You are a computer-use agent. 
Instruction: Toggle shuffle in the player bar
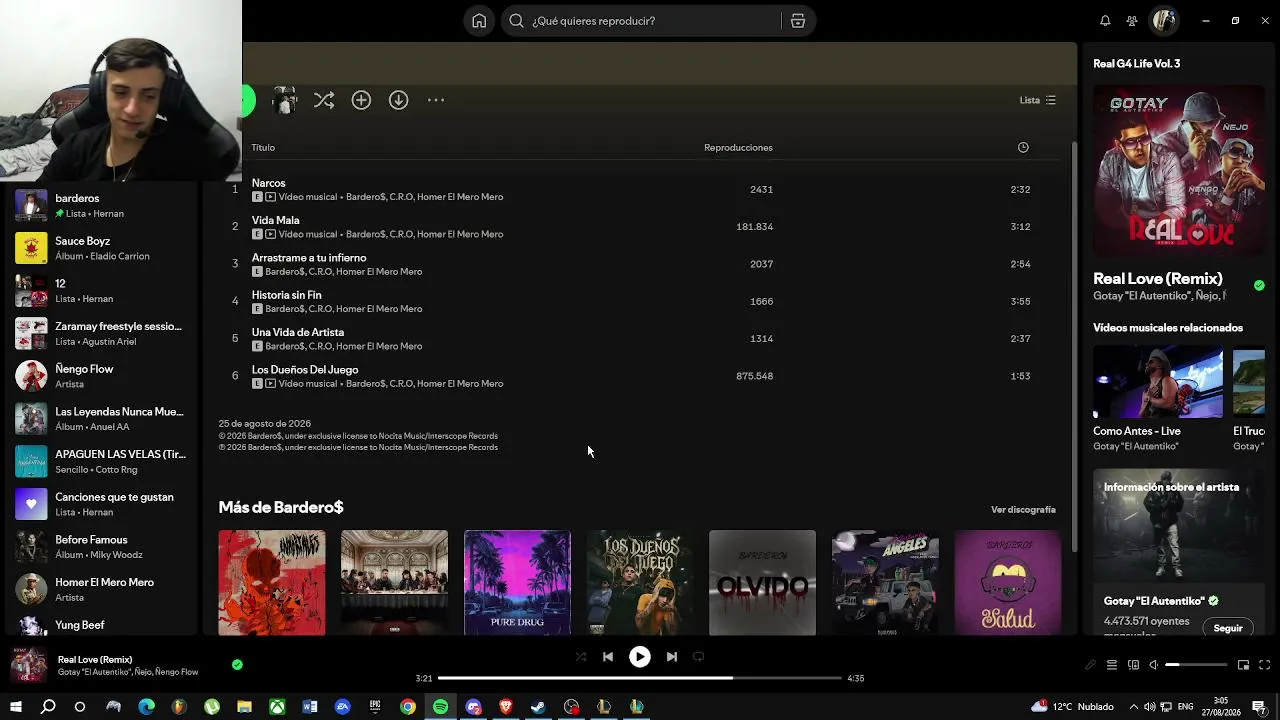pos(581,657)
